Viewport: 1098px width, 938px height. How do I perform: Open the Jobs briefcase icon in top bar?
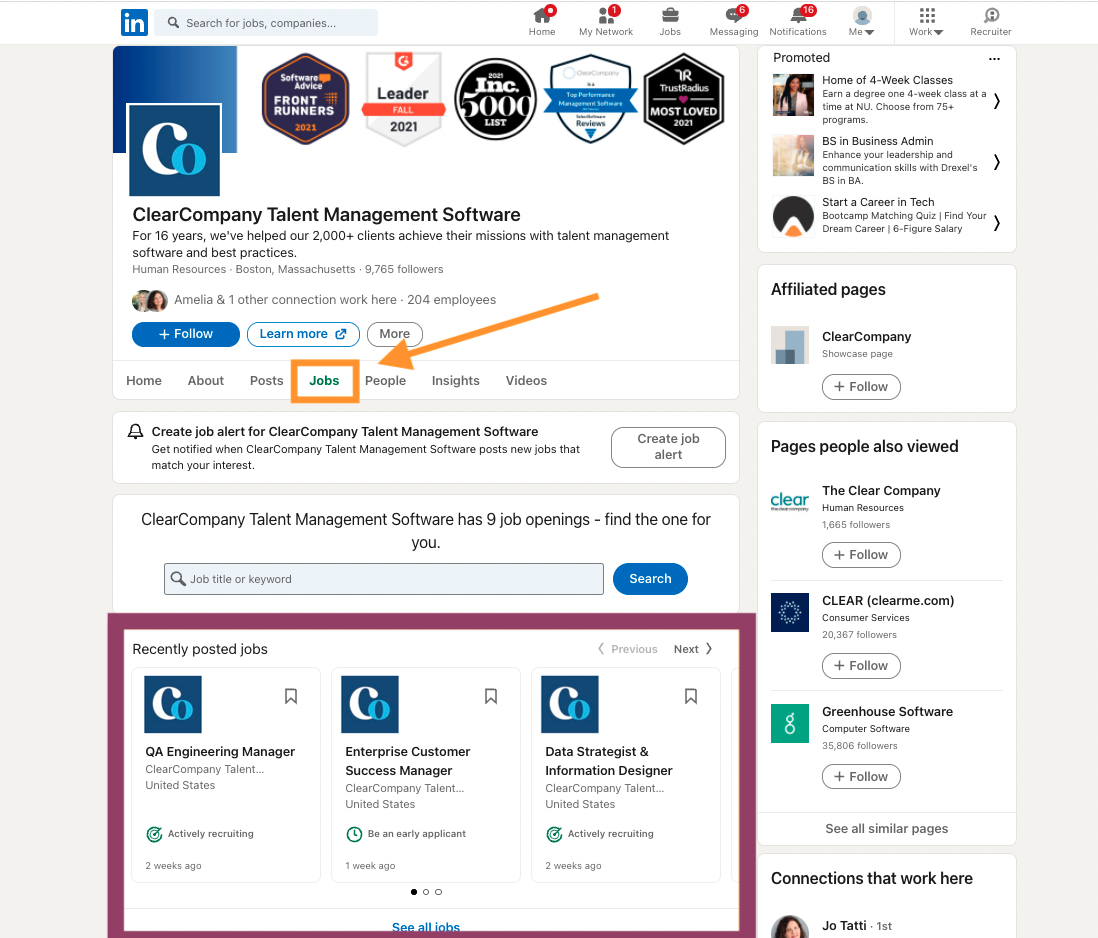670,22
